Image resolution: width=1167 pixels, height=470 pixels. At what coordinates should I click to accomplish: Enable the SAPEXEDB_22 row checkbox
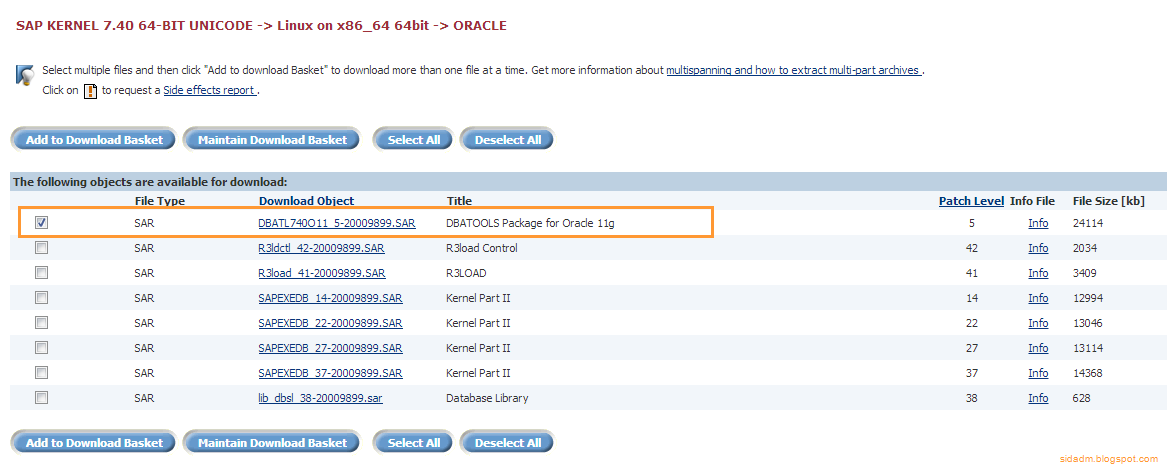click(x=42, y=323)
